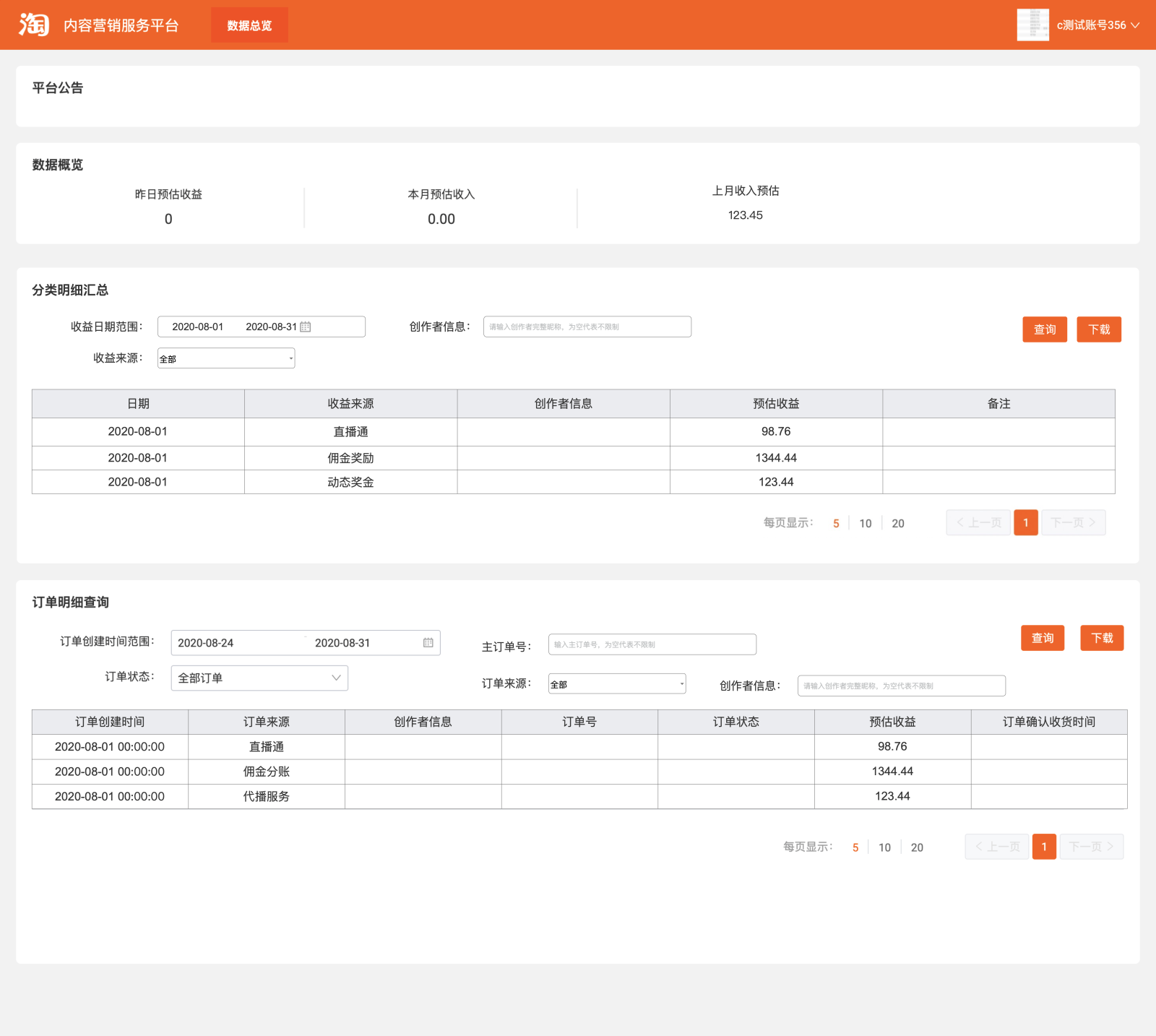Focus 创作者信息 input in 分类明细汇总
Image resolution: width=1156 pixels, height=1036 pixels.
(x=587, y=327)
